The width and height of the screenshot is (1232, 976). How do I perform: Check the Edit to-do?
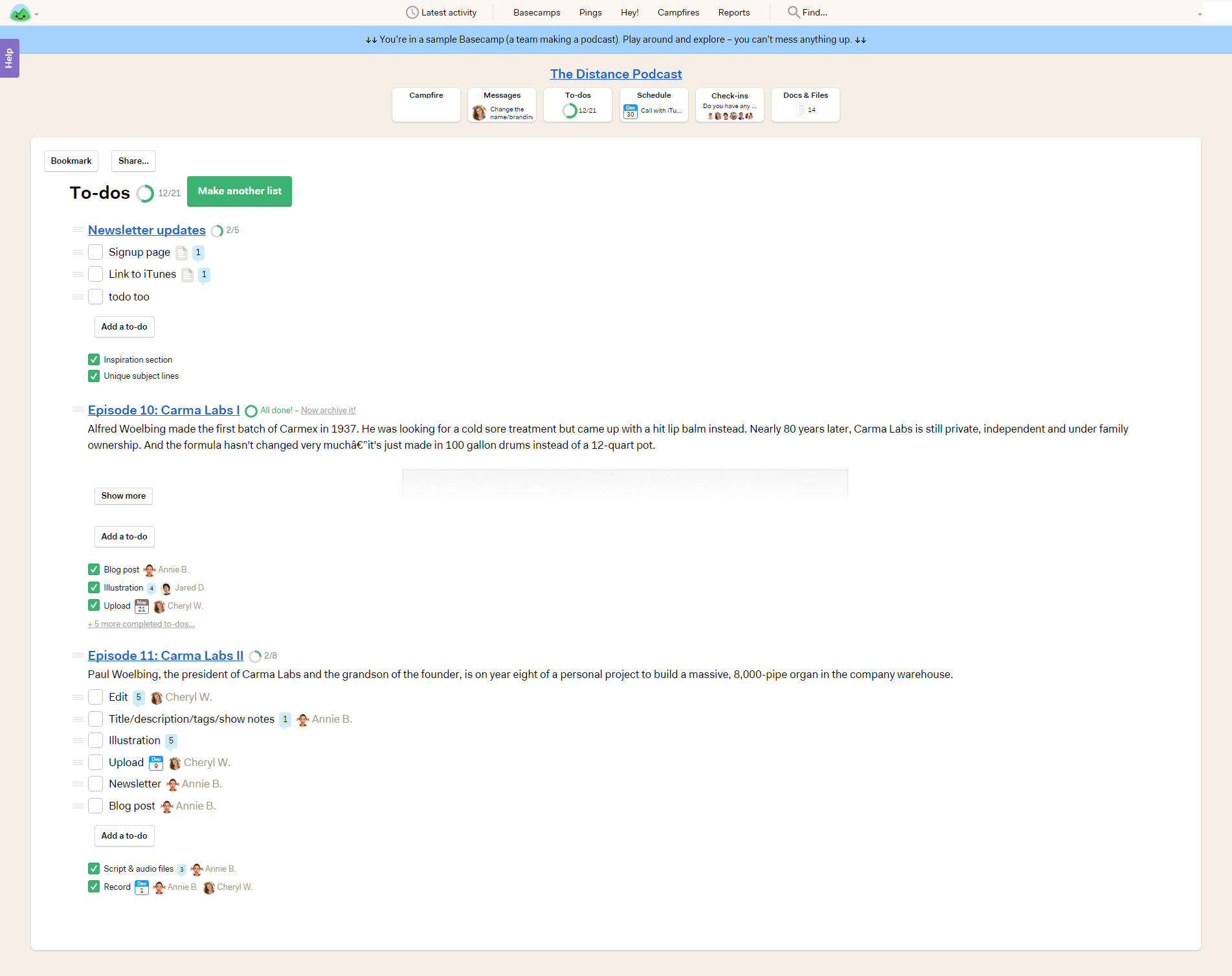pyautogui.click(x=95, y=697)
